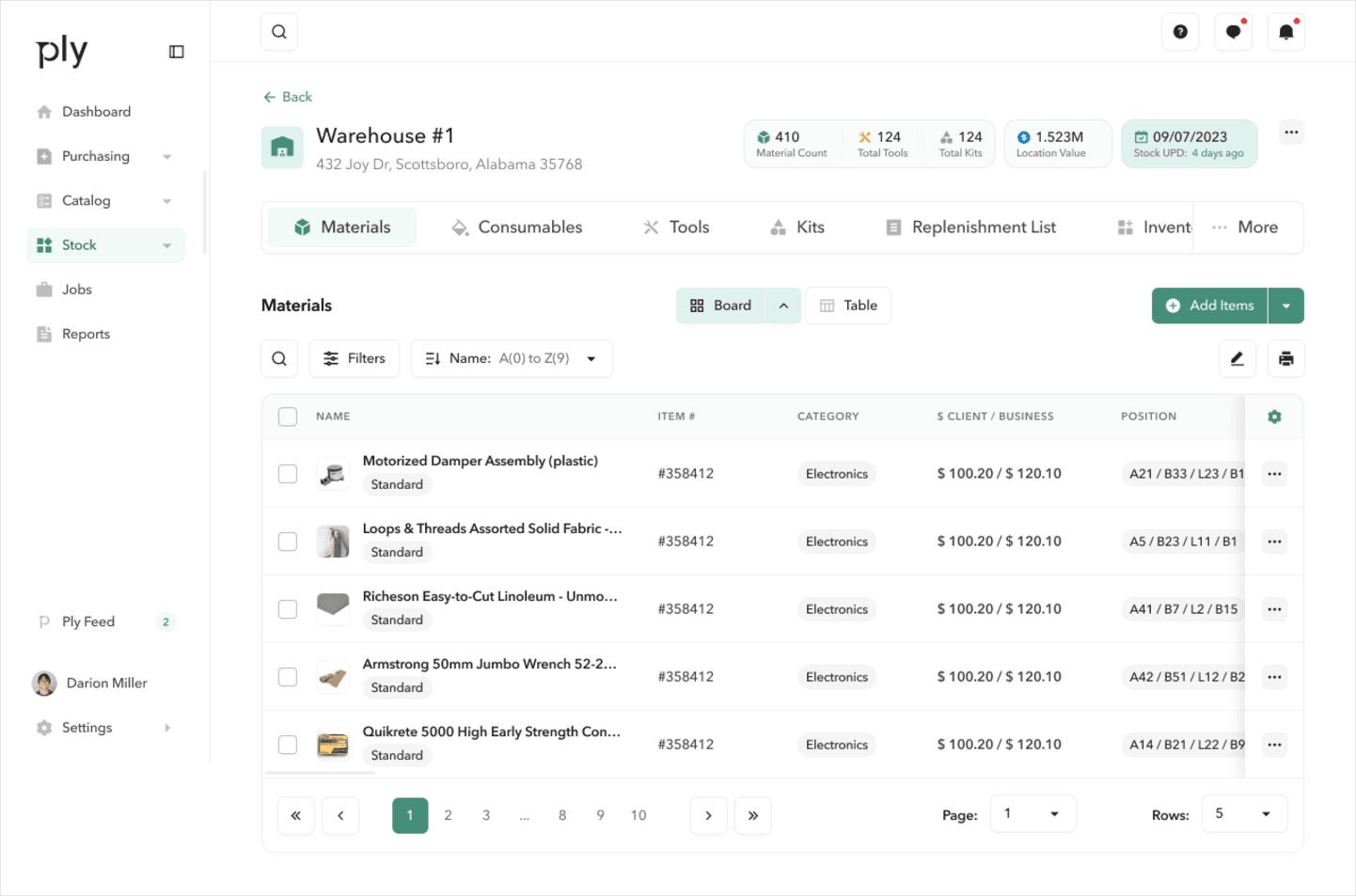Expand the Settings submenu arrow
1356x896 pixels.
point(167,728)
